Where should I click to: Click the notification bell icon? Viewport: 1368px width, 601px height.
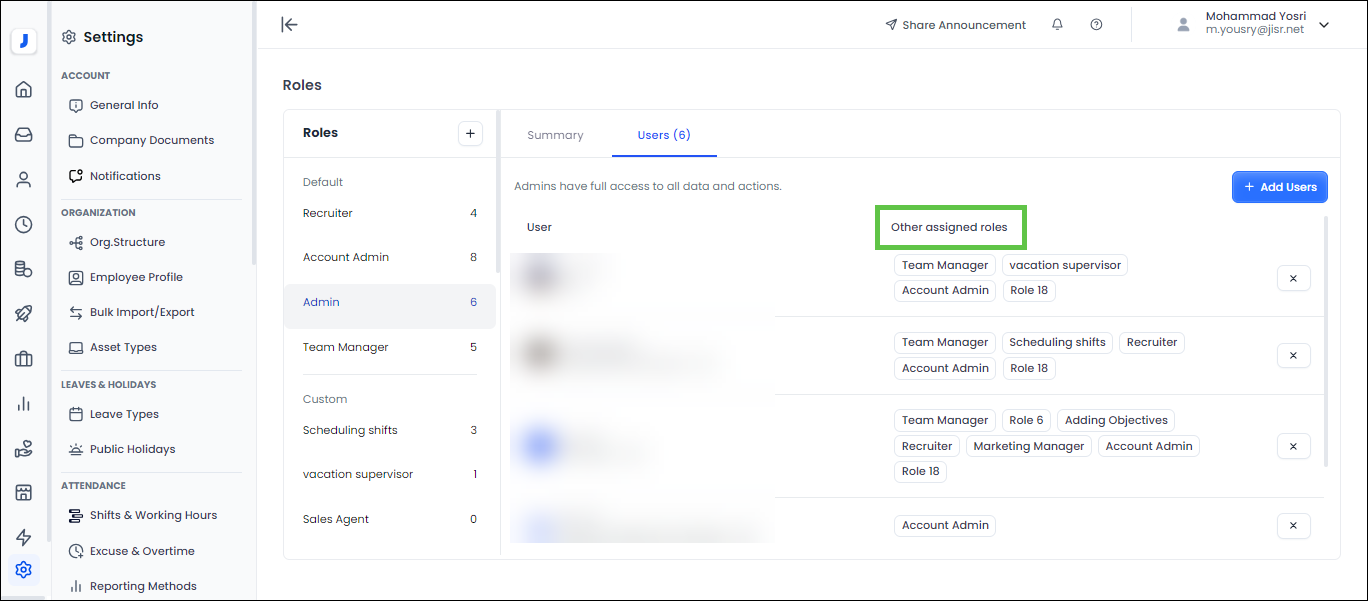[1057, 25]
